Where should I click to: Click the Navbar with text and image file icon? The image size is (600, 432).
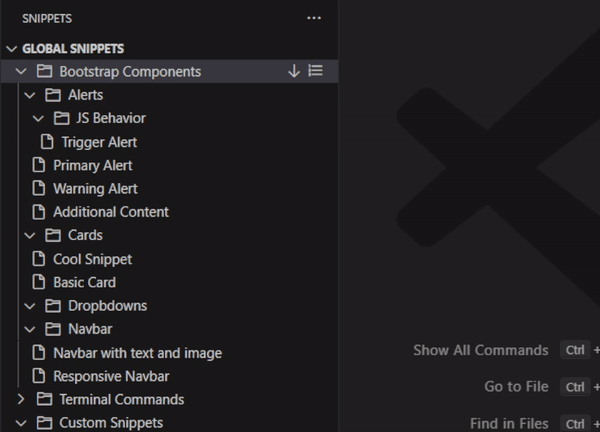(39, 352)
